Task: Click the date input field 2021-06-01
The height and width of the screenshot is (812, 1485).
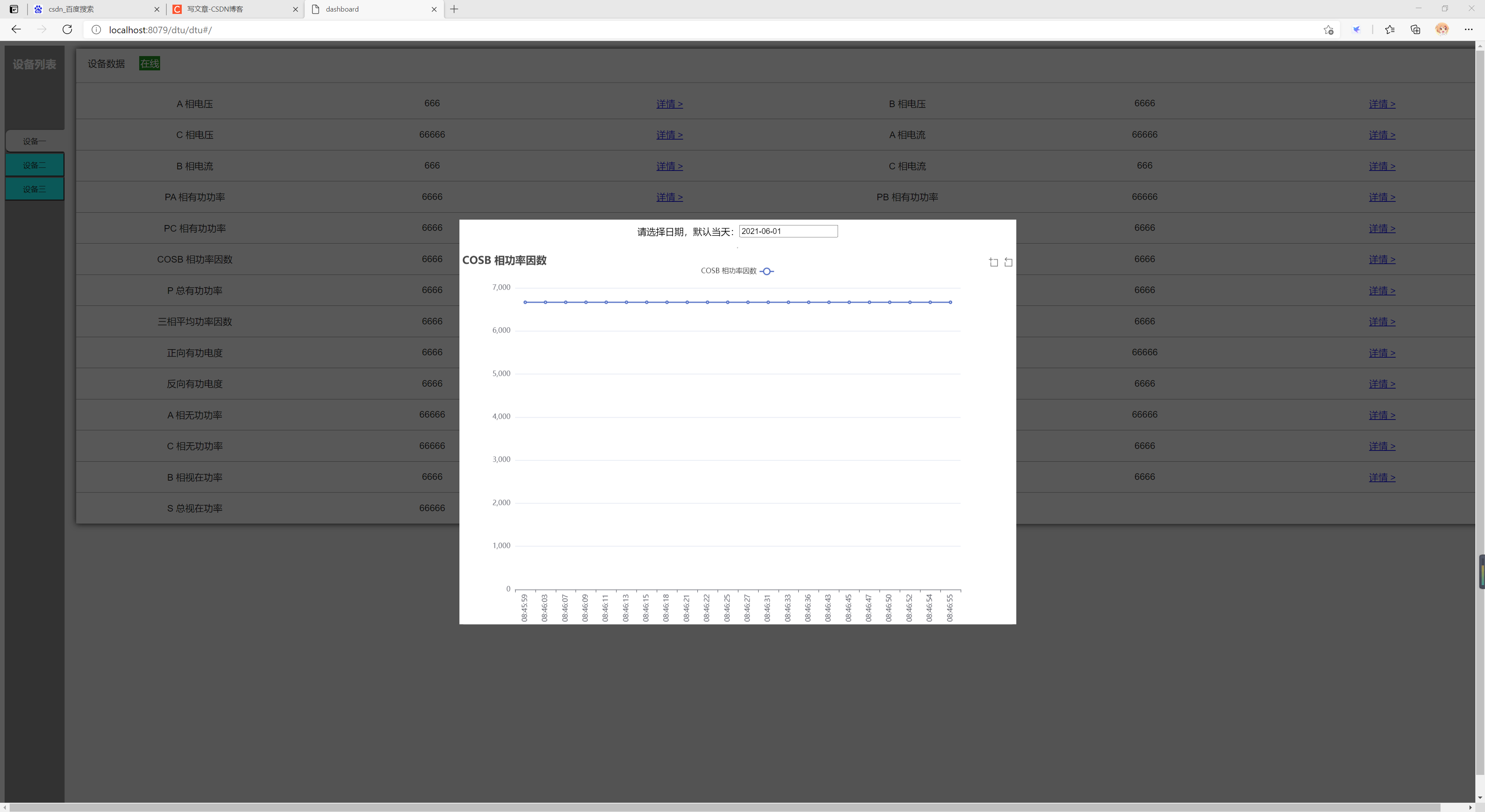Action: point(787,231)
